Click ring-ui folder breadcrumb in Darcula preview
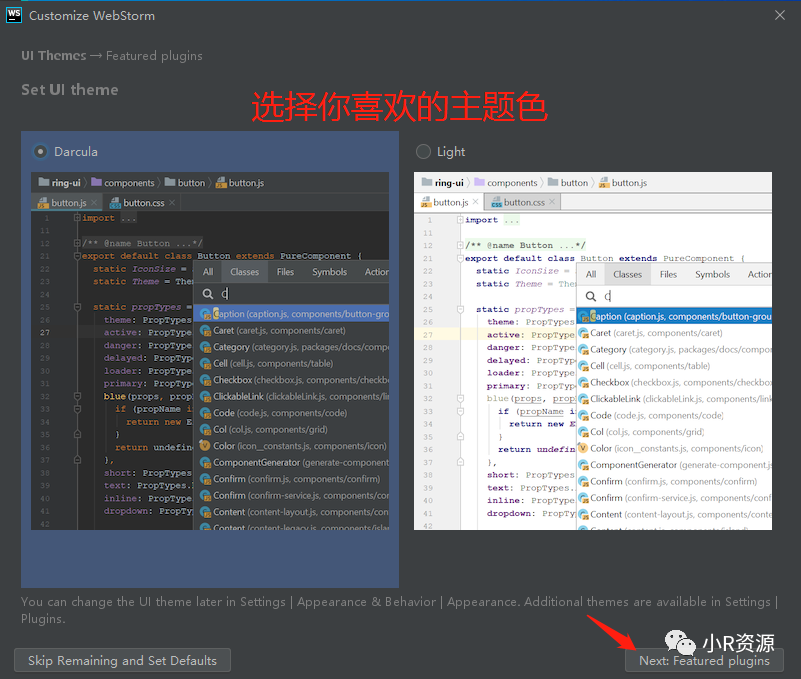801x679 pixels. (60, 182)
